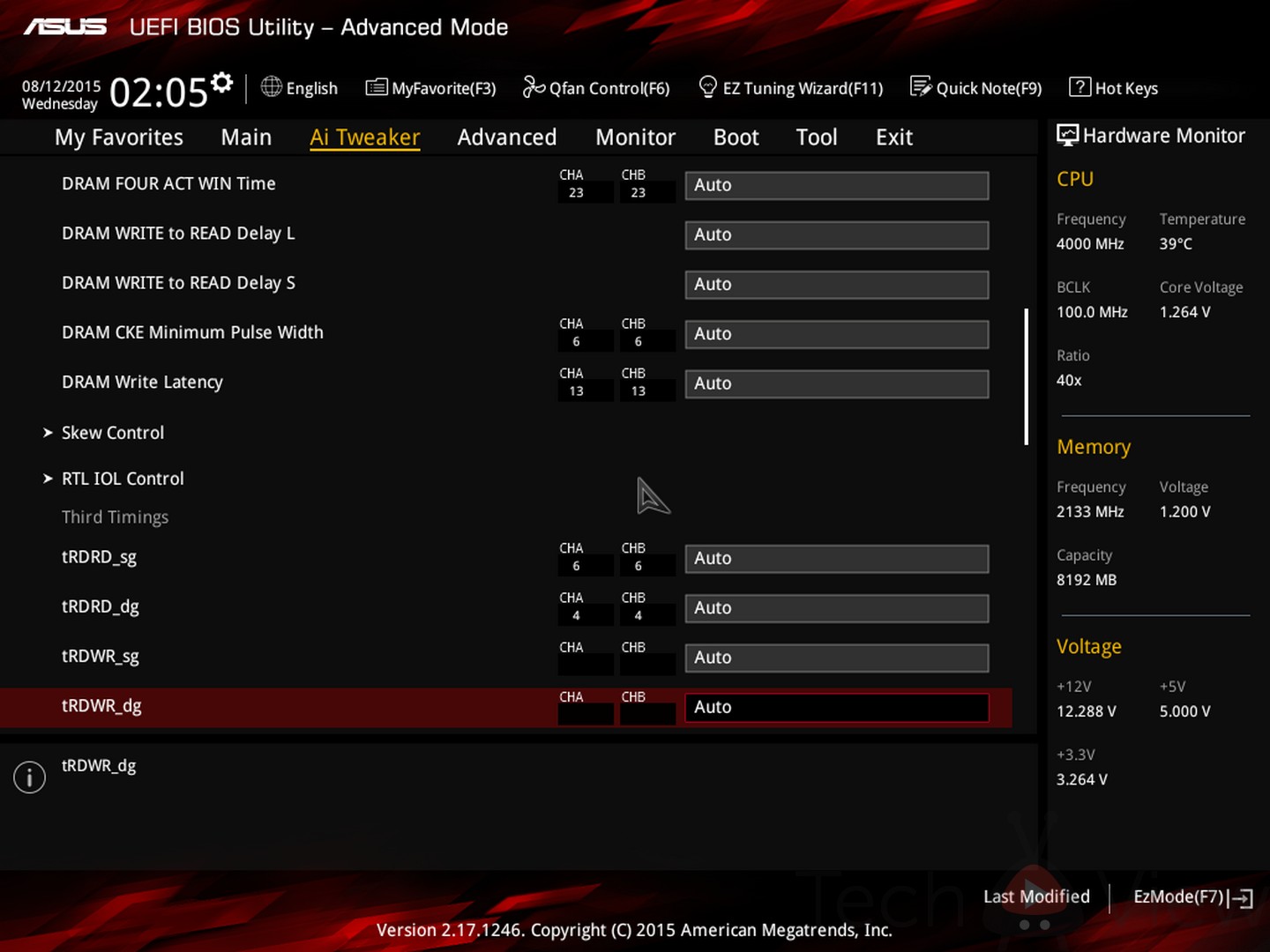This screenshot has width=1270, height=952.
Task: Select the DRAM WRITE to READ Delay S label
Action: pos(178,283)
